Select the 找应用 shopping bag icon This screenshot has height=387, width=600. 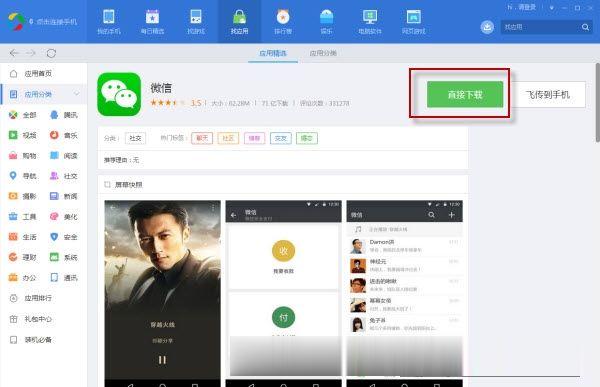(x=240, y=17)
